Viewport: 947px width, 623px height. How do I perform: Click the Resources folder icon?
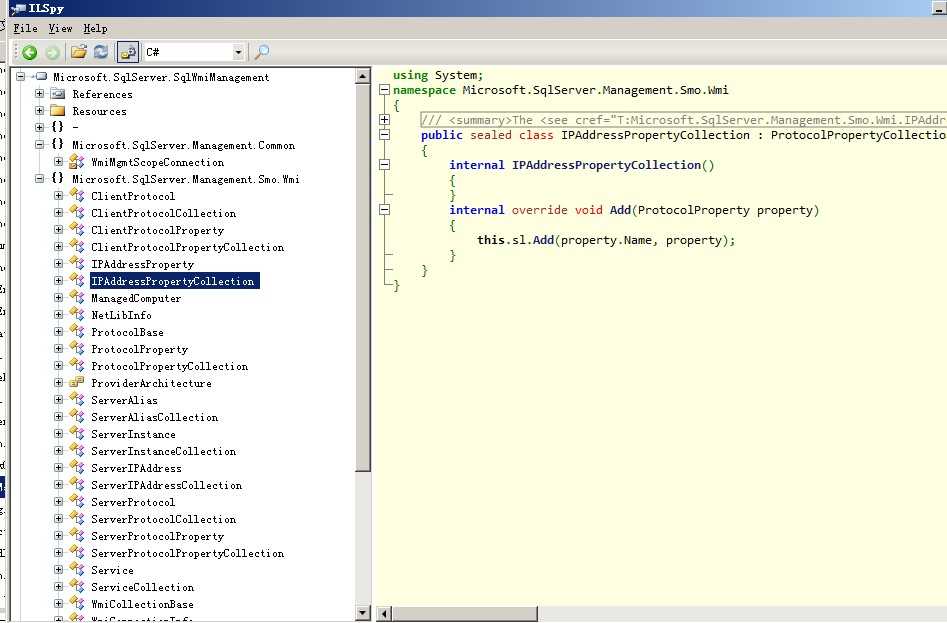point(58,110)
